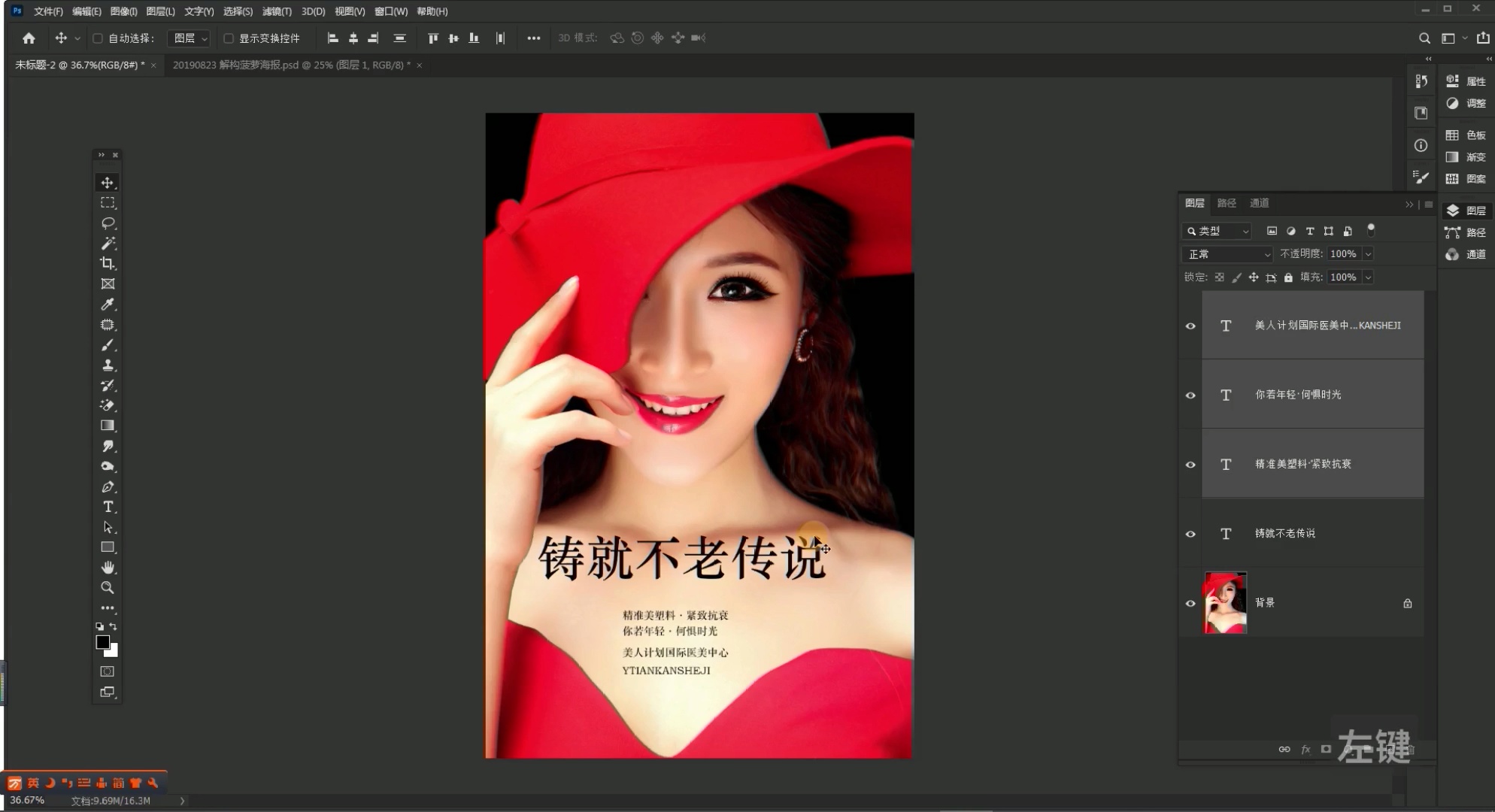Switch to the 通道 tab in the panel

[x=1258, y=202]
